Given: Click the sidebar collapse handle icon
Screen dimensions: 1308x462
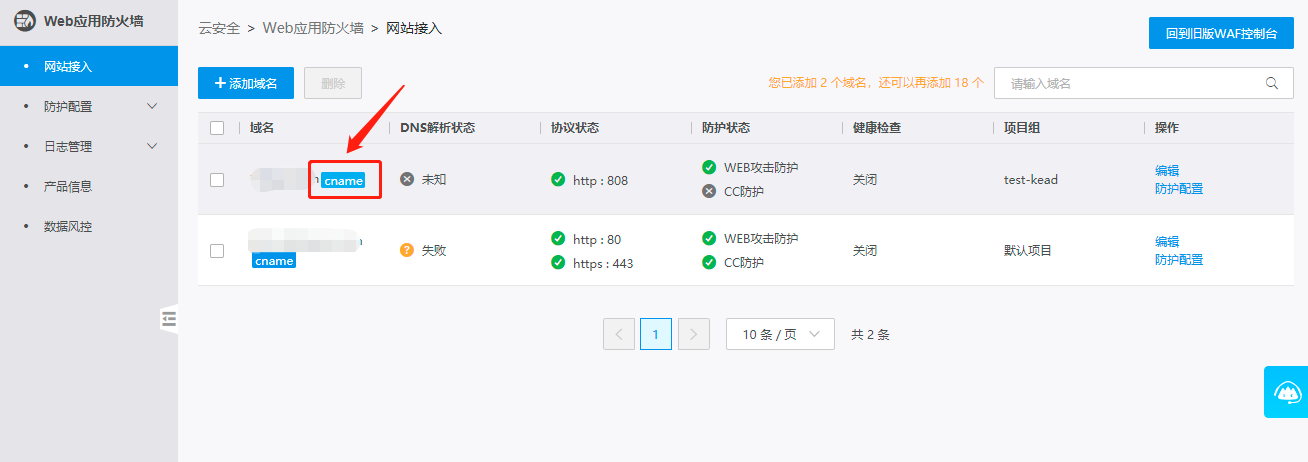Looking at the screenshot, I should pyautogui.click(x=168, y=319).
